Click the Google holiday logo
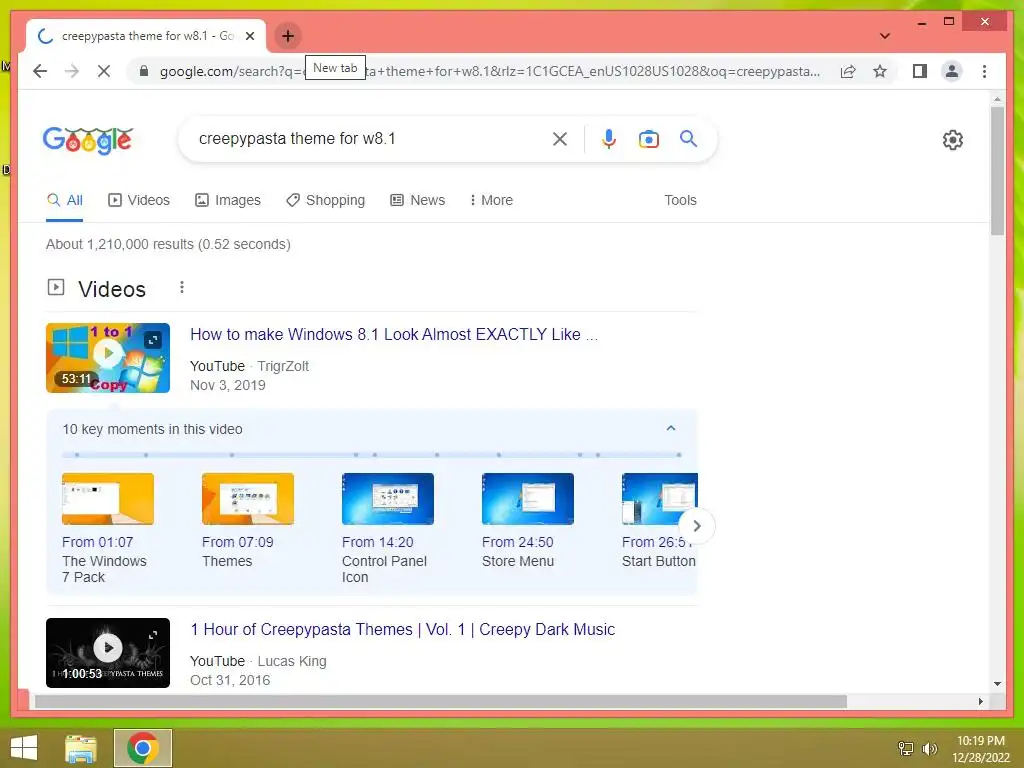Image resolution: width=1024 pixels, height=768 pixels. coord(88,140)
